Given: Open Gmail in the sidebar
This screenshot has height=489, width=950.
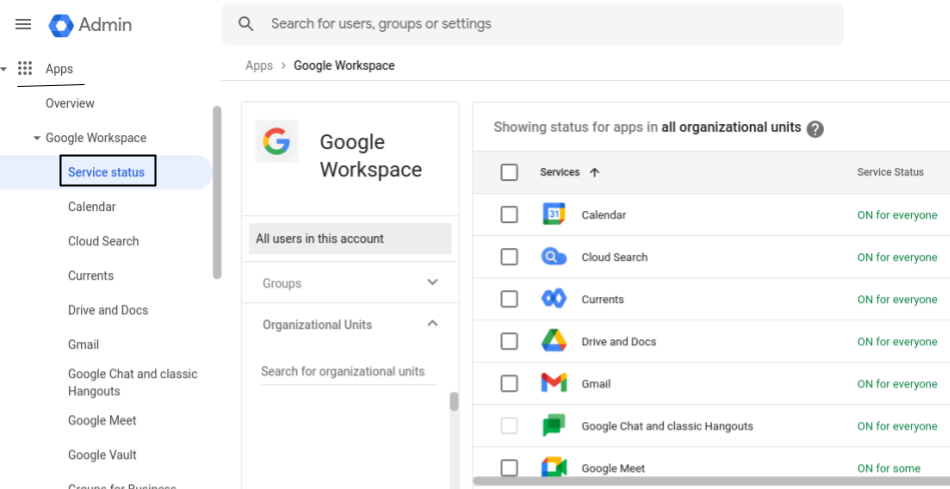Looking at the screenshot, I should pos(84,345).
